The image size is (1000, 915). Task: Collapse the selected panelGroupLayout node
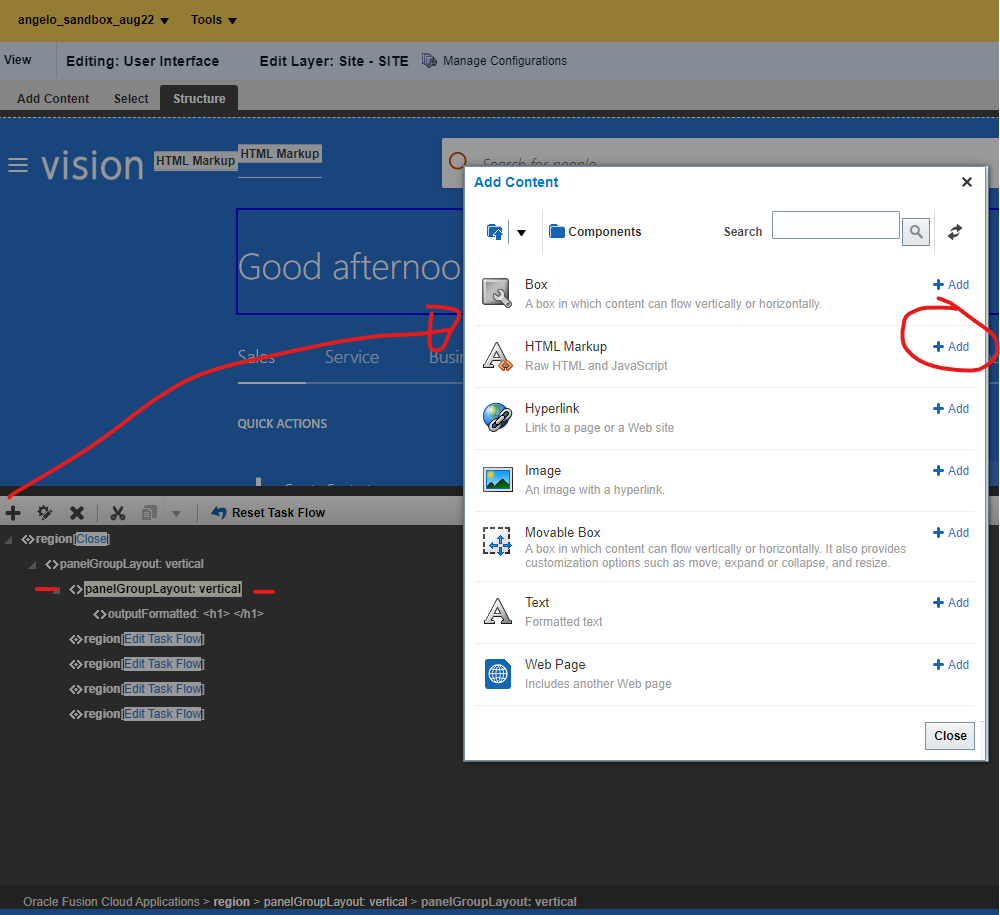point(57,589)
